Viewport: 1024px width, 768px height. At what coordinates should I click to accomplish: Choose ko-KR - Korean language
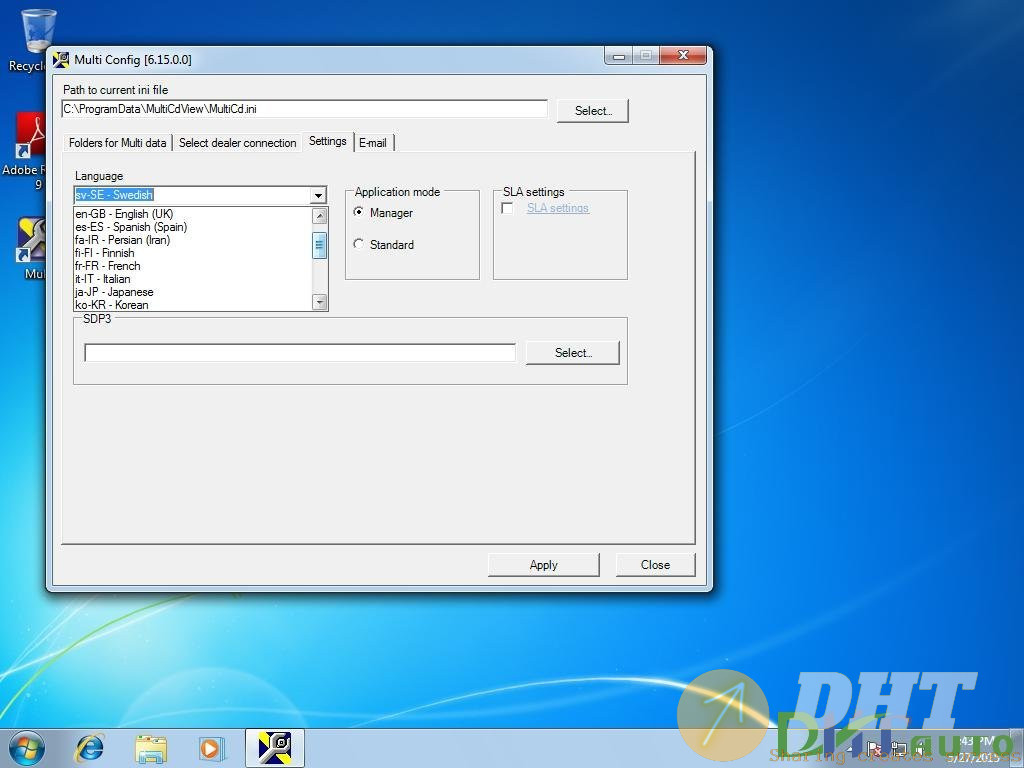point(193,305)
